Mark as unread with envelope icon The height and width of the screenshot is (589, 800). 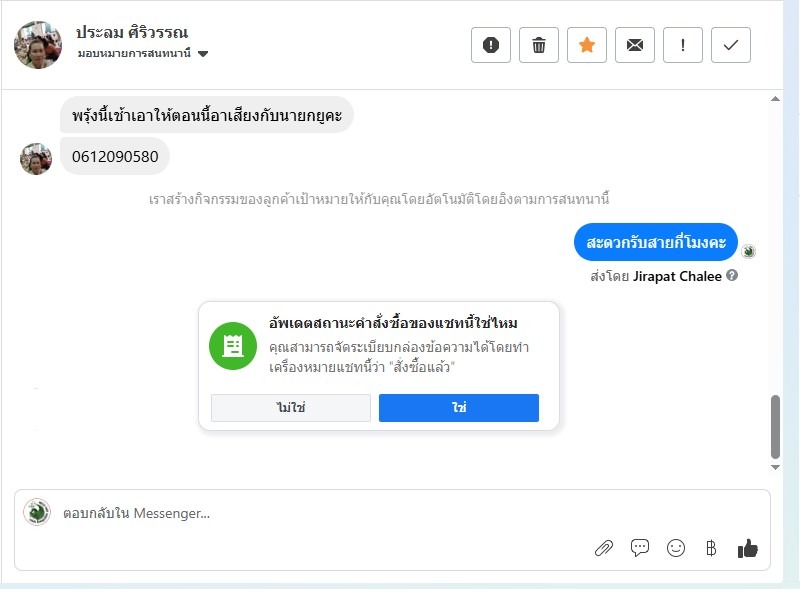coord(635,45)
